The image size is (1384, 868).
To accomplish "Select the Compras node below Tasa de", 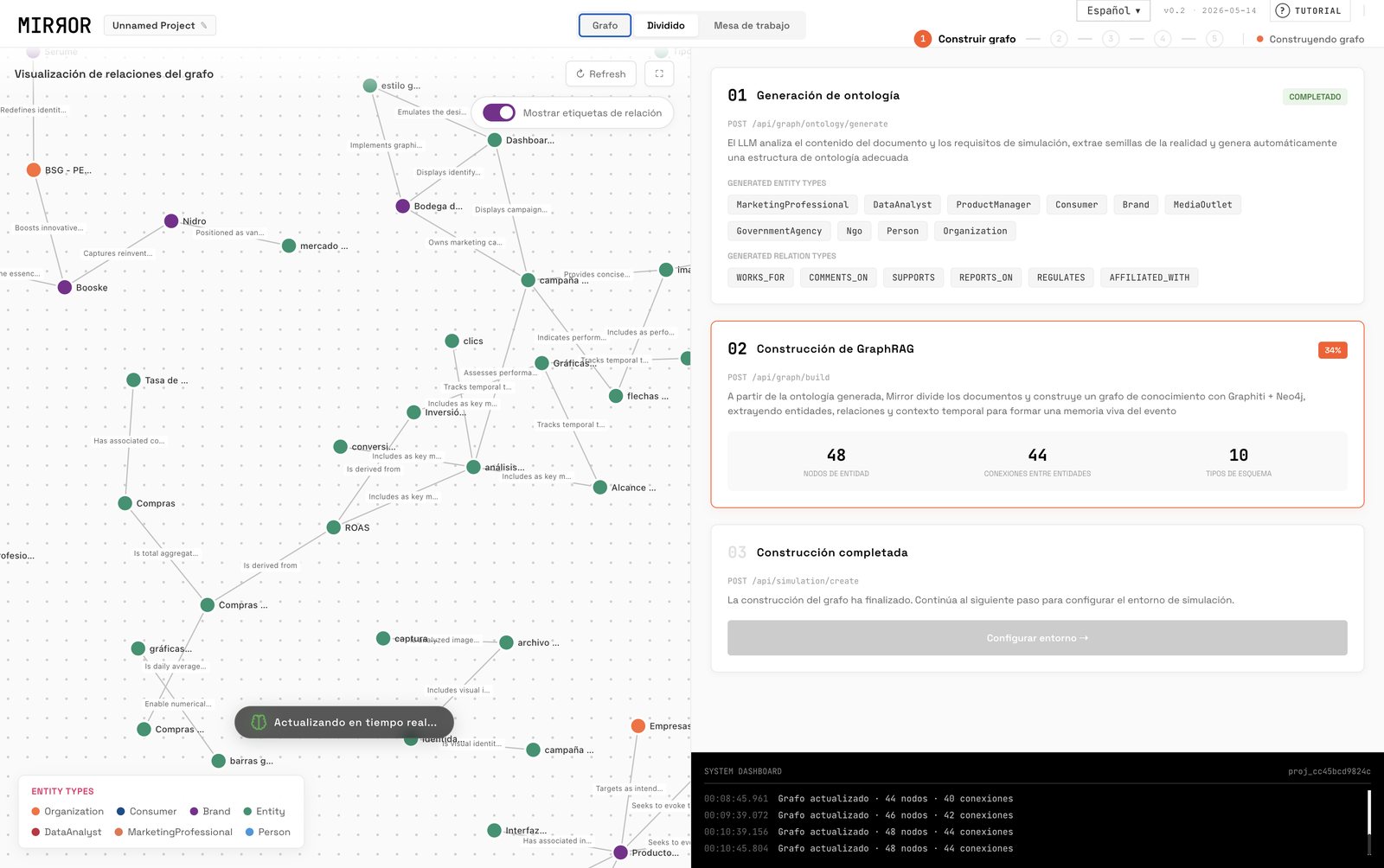I will pyautogui.click(x=125, y=503).
